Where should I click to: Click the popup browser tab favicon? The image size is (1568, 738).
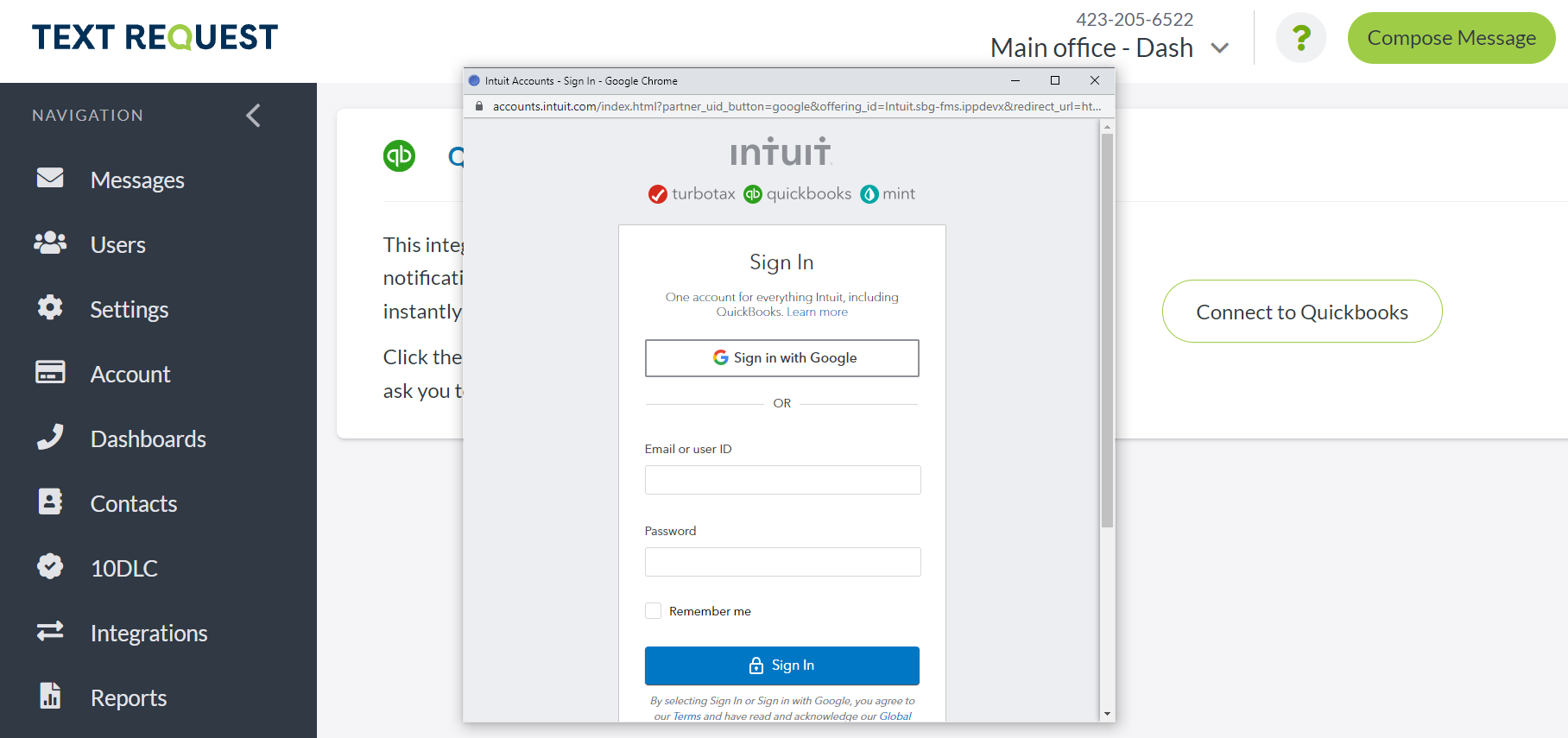pyautogui.click(x=474, y=81)
